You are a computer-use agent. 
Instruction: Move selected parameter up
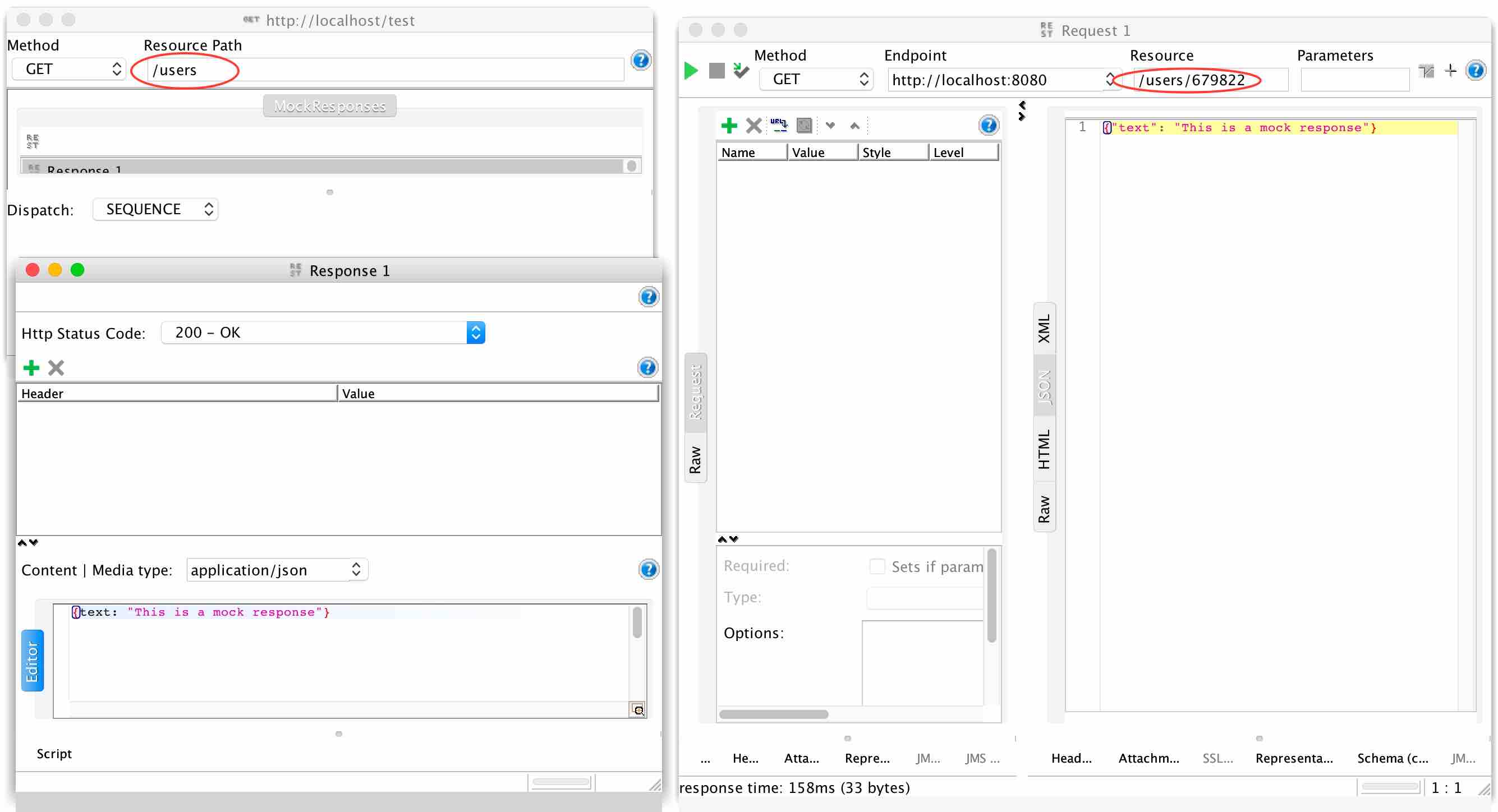854,126
